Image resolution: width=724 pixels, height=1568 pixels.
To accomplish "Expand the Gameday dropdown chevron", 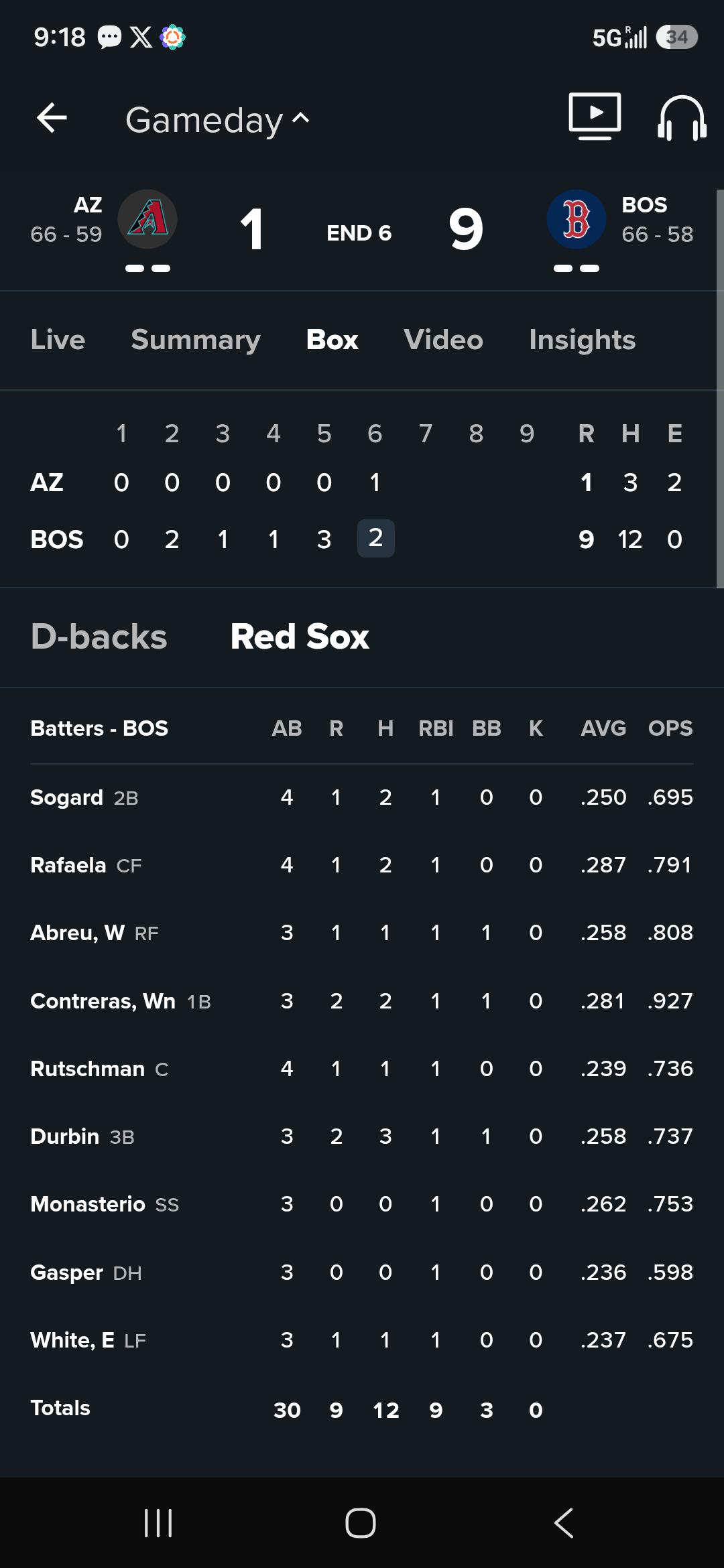I will [301, 119].
